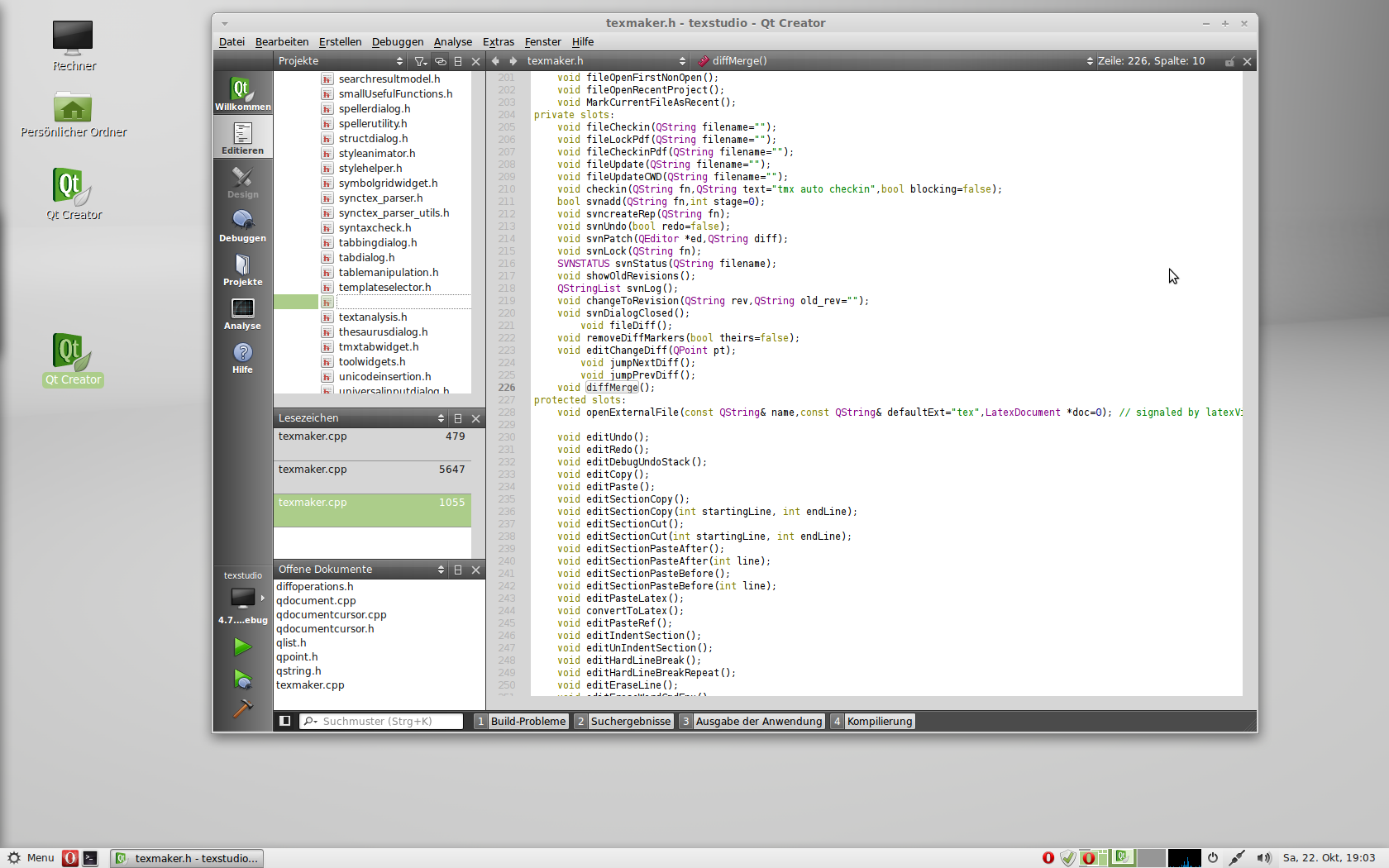The image size is (1389, 868).
Task: Open the Offene Dokumente view selector dropdown
Action: point(361,570)
